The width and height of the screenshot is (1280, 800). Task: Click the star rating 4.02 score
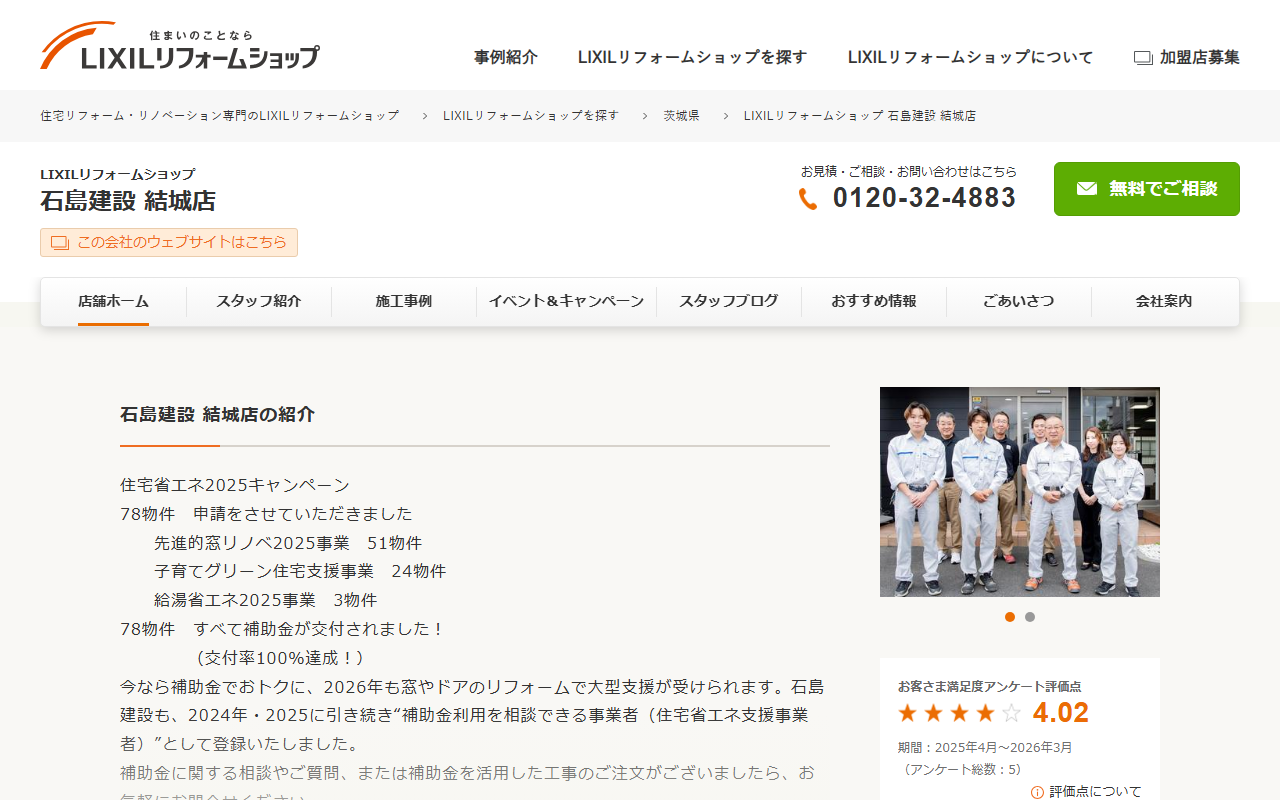click(1060, 713)
